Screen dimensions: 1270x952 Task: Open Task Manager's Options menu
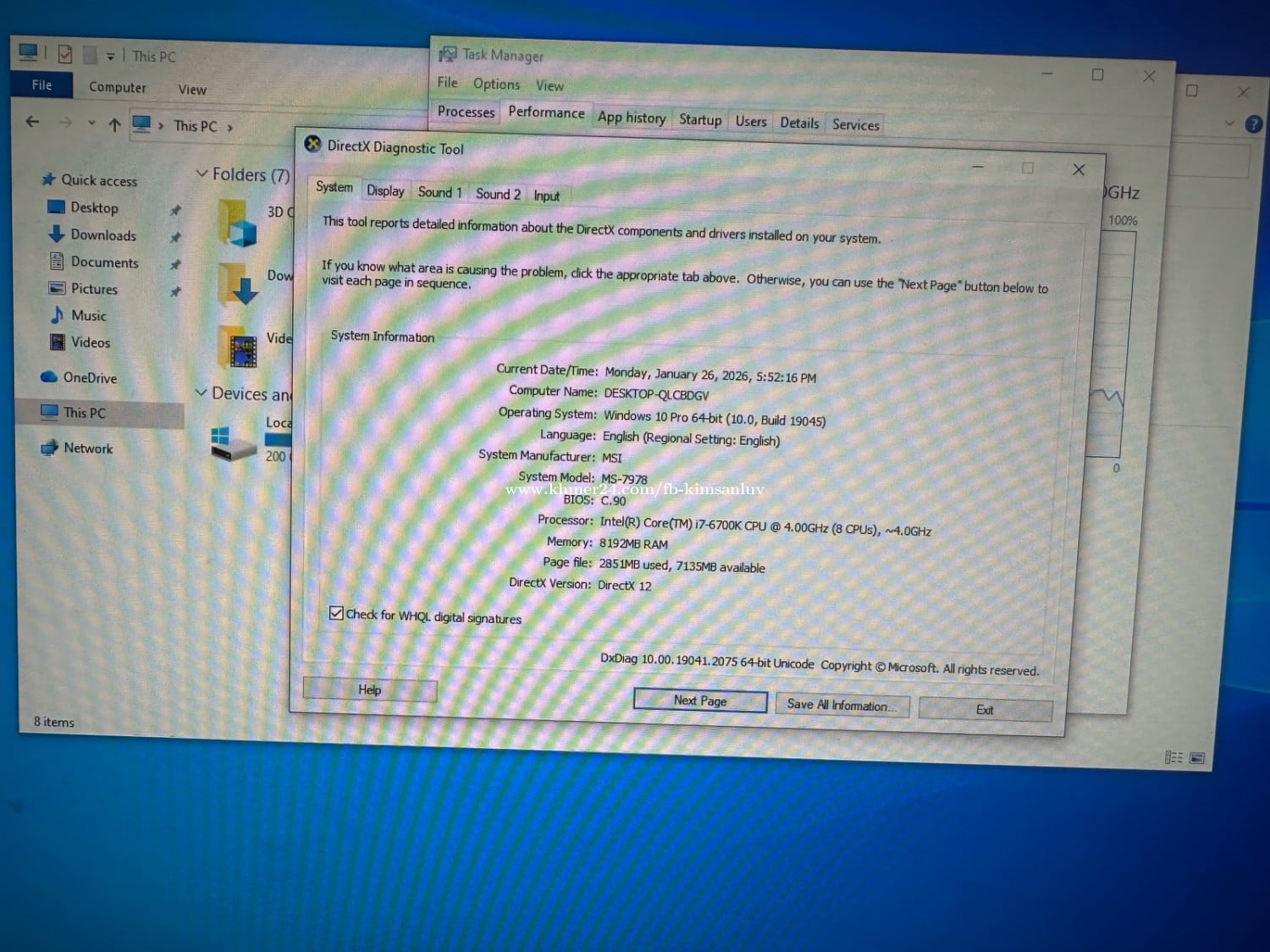(x=496, y=84)
